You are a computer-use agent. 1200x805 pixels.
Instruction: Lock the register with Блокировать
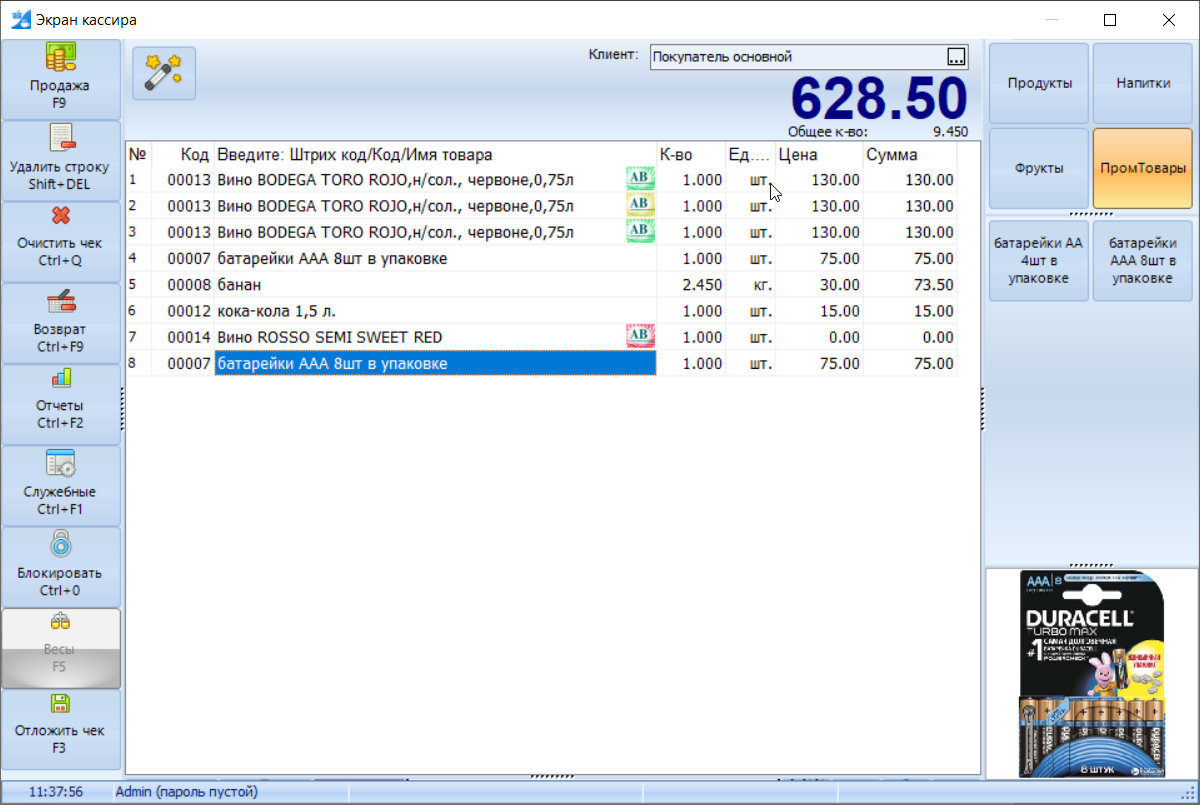[61, 566]
